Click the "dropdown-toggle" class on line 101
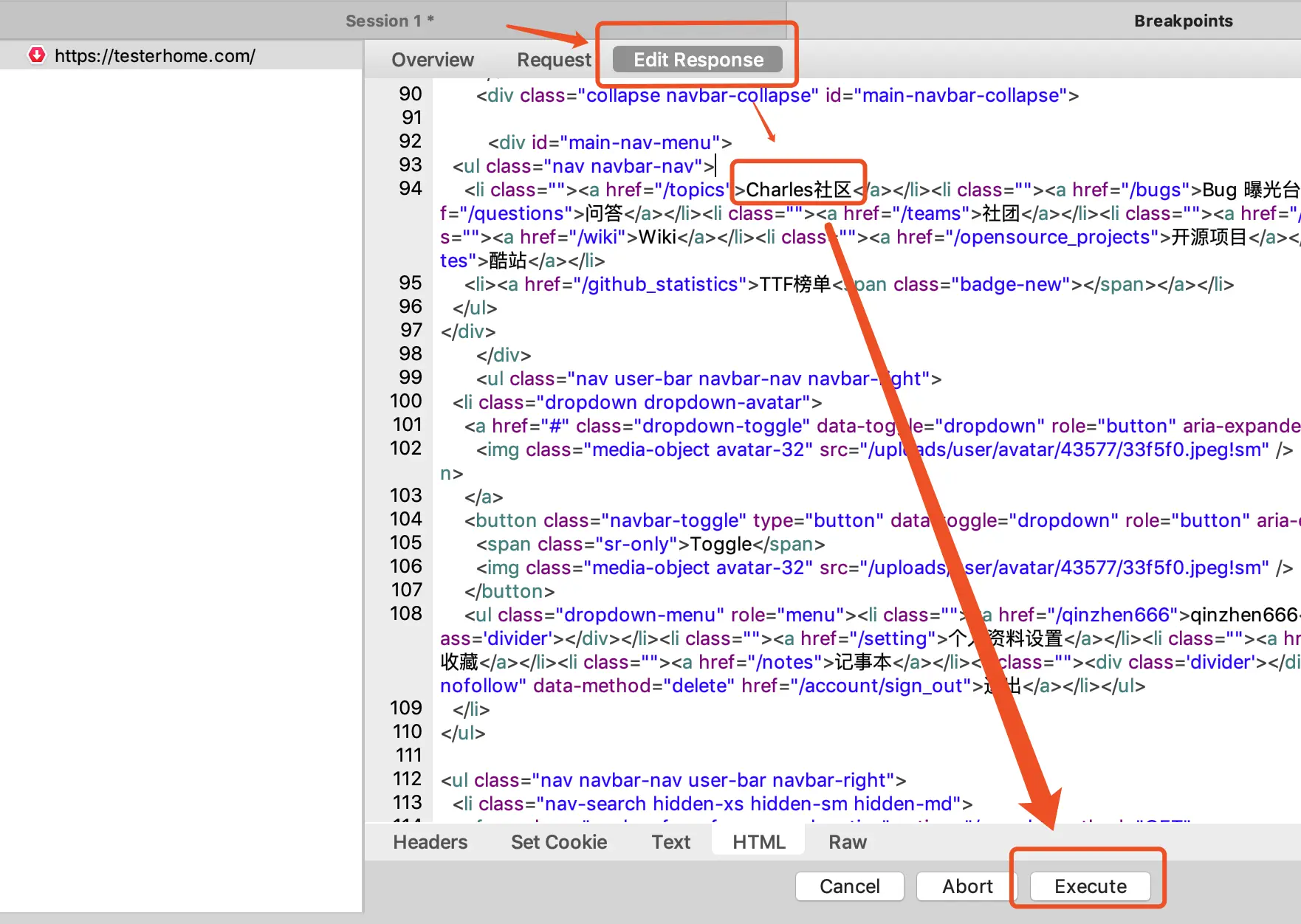This screenshot has width=1301, height=924. pos(721,426)
